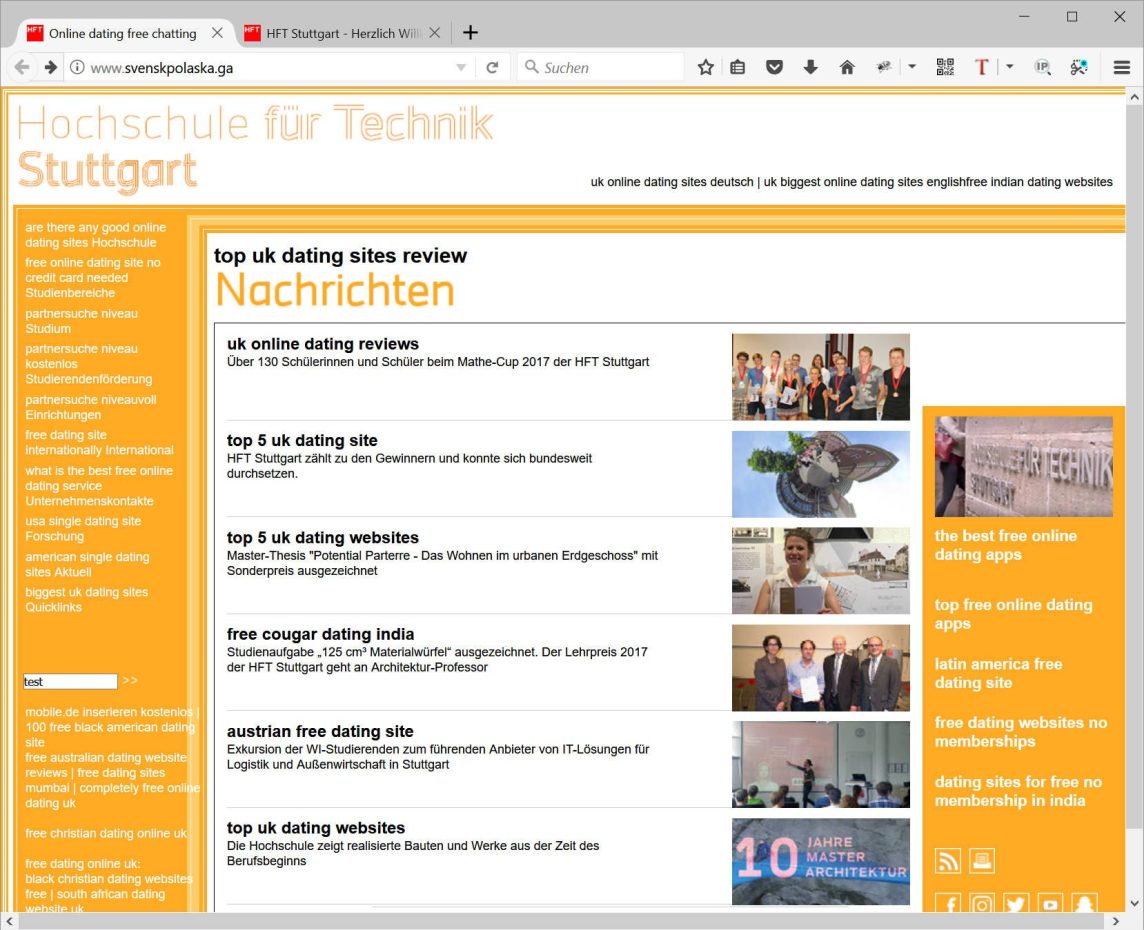Select the Online dating free chatting tab

124,33
